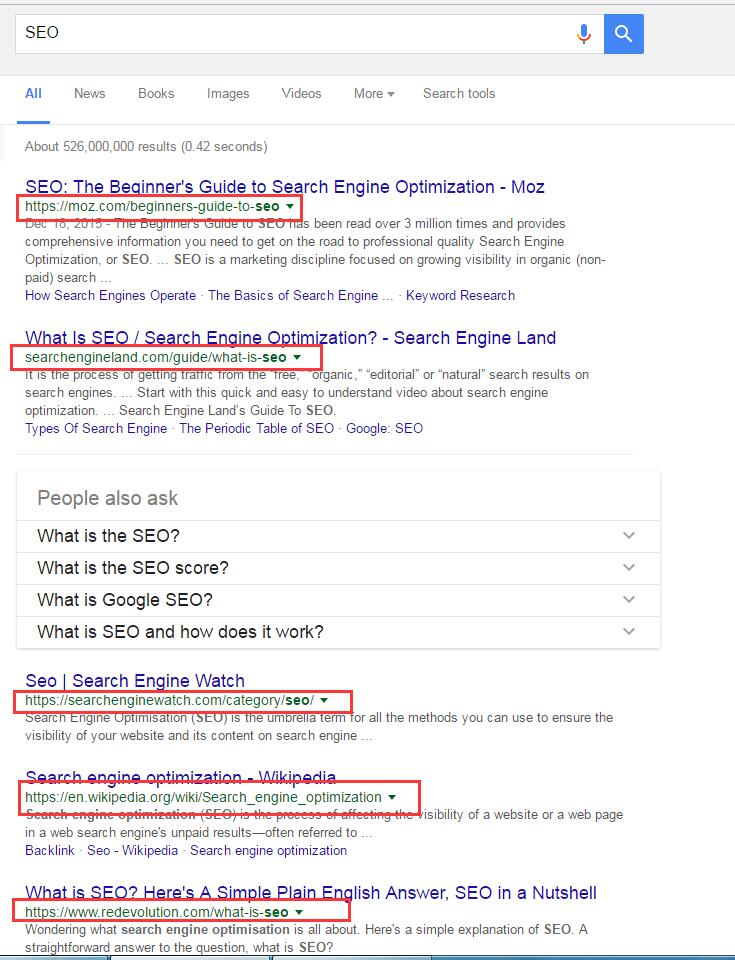Expand the question What is the SEO?
The image size is (735, 960).
tap(338, 536)
